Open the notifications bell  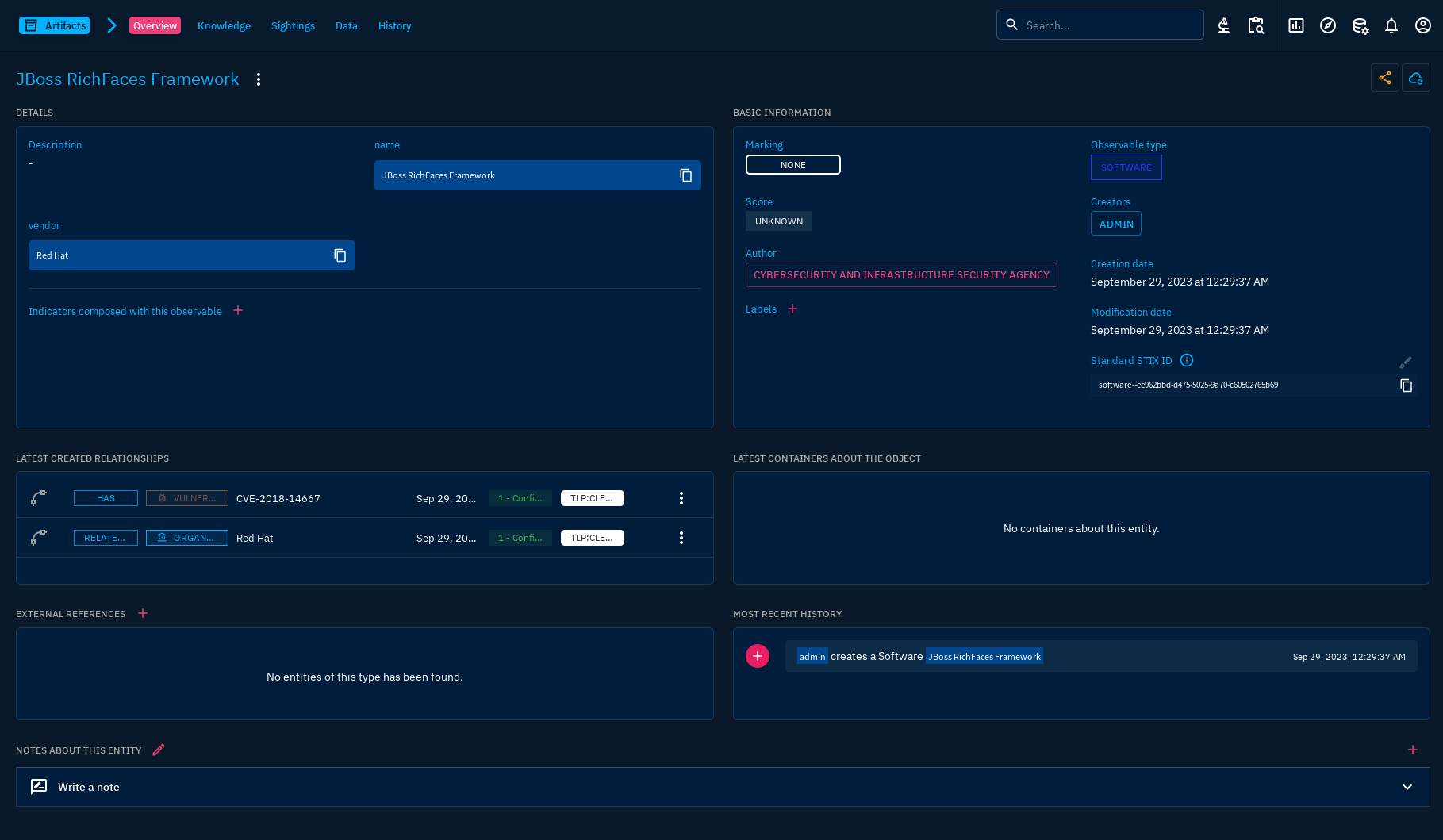(x=1391, y=25)
